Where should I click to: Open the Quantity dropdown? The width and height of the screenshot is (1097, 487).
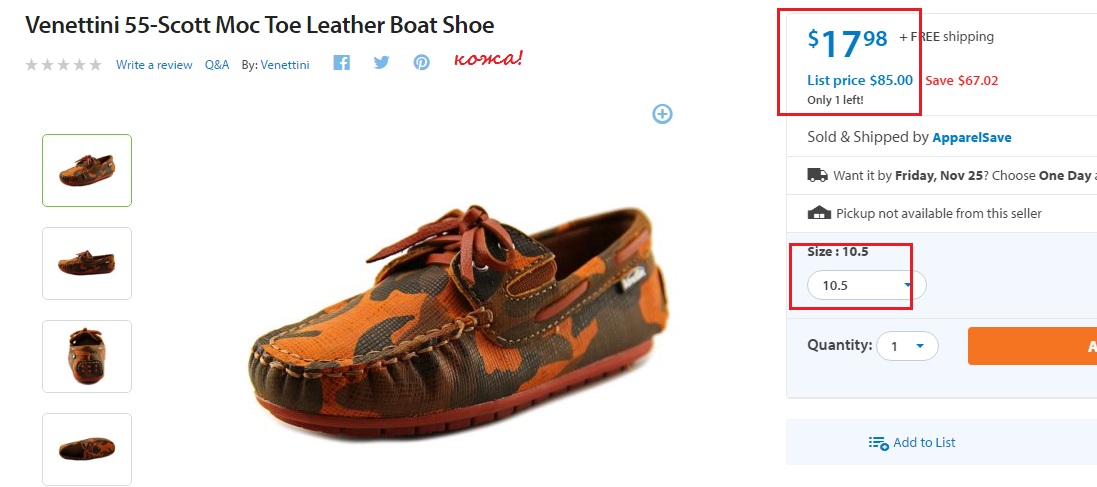pyautogui.click(x=907, y=346)
